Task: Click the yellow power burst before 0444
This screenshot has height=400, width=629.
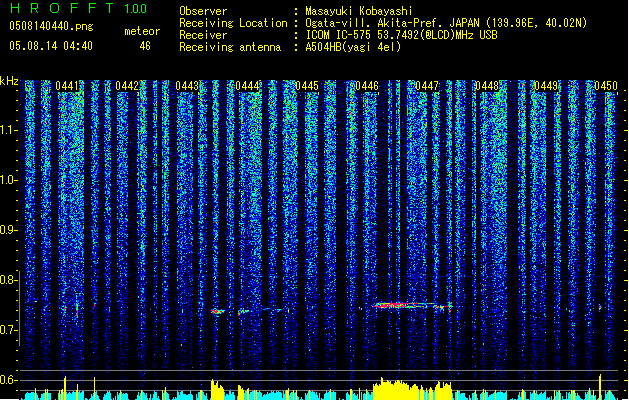Action: coord(217,389)
